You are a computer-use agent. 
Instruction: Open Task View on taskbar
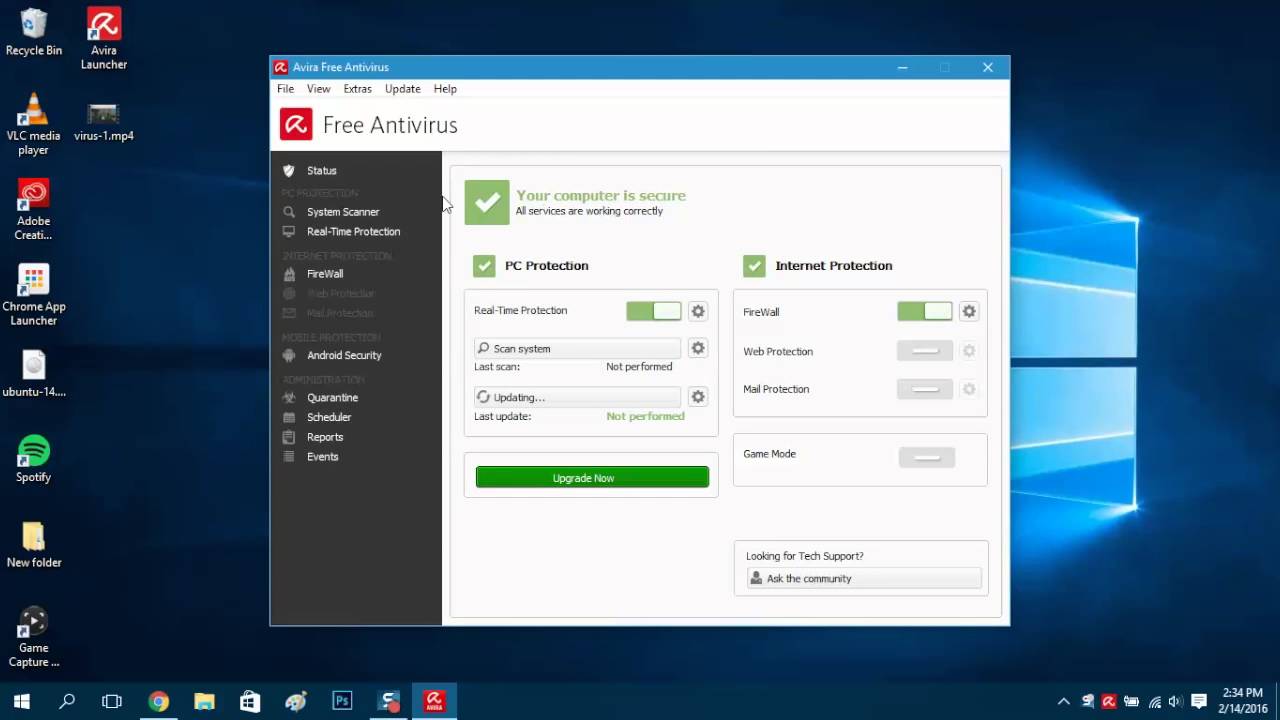[112, 701]
